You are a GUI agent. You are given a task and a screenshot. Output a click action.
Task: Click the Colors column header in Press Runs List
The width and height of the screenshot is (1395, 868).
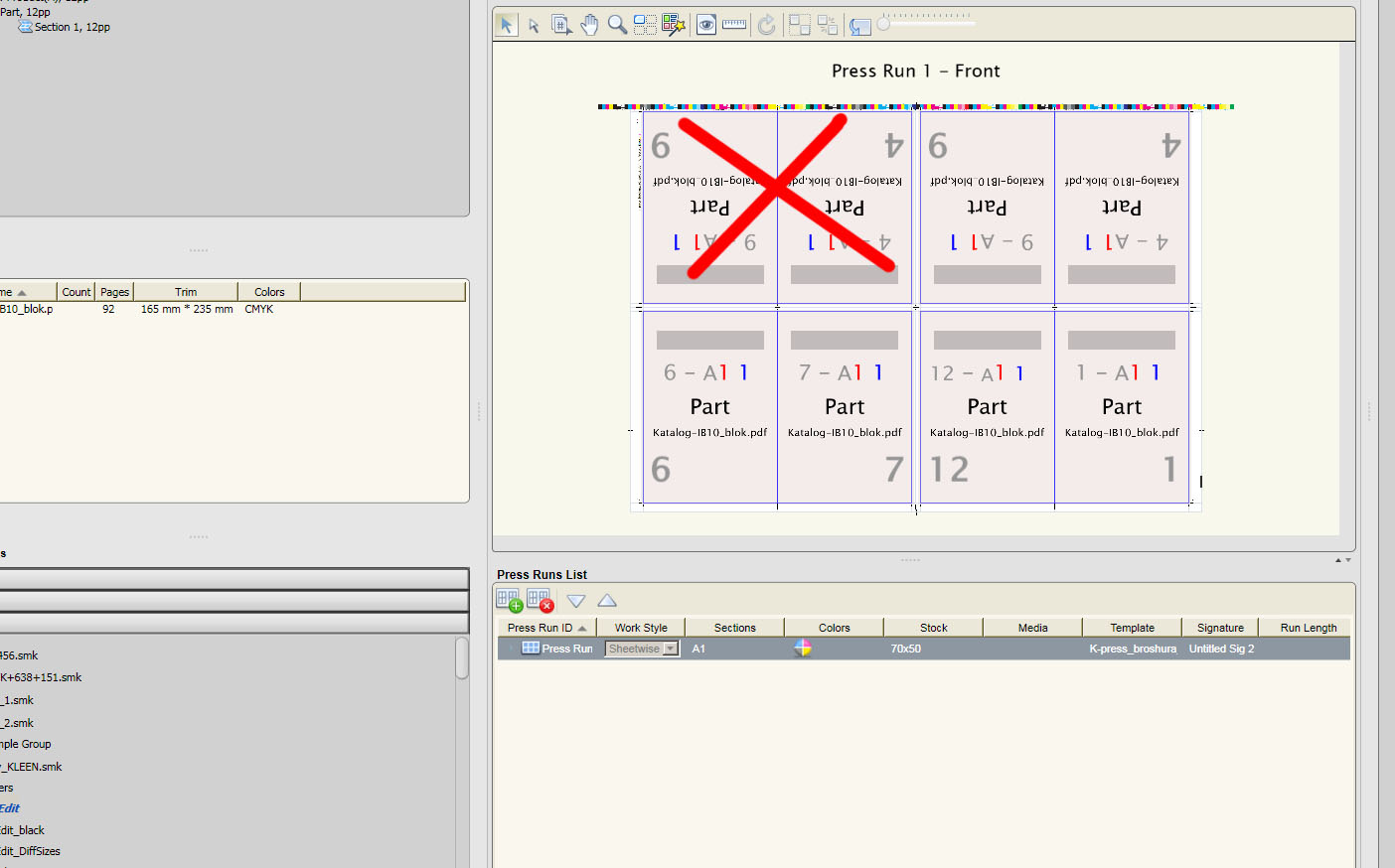pyautogui.click(x=835, y=628)
